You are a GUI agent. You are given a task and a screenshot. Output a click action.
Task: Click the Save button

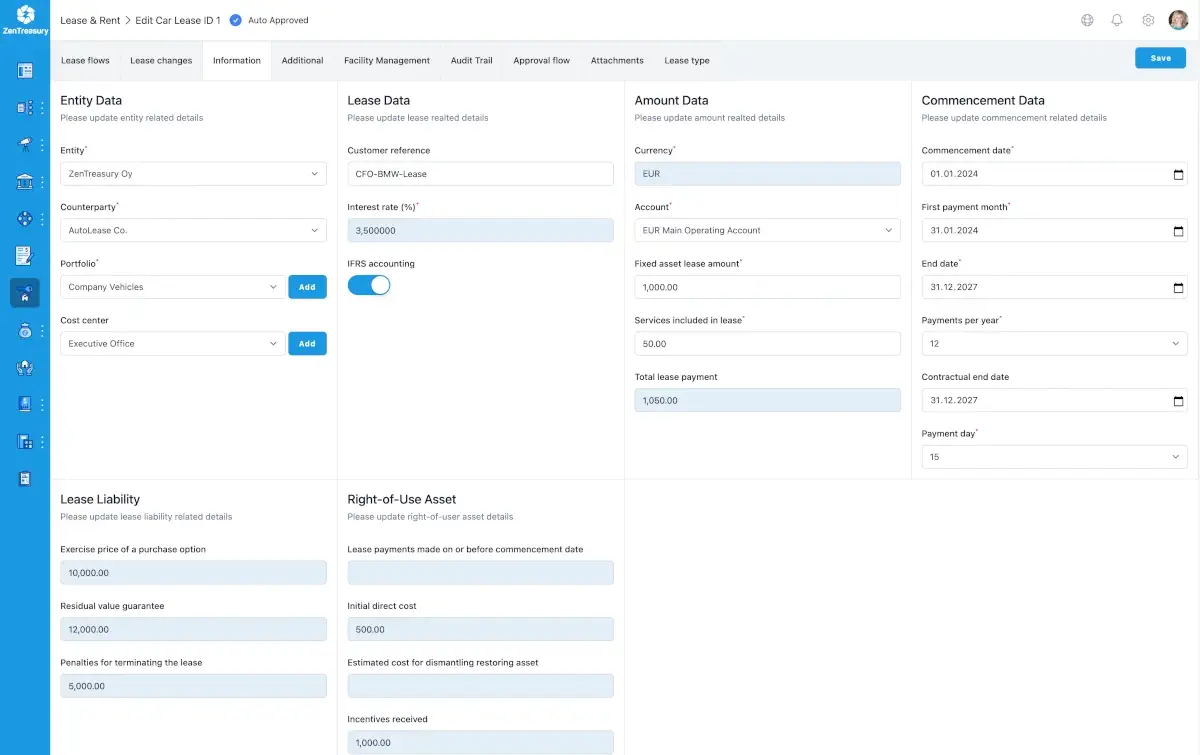(1160, 58)
